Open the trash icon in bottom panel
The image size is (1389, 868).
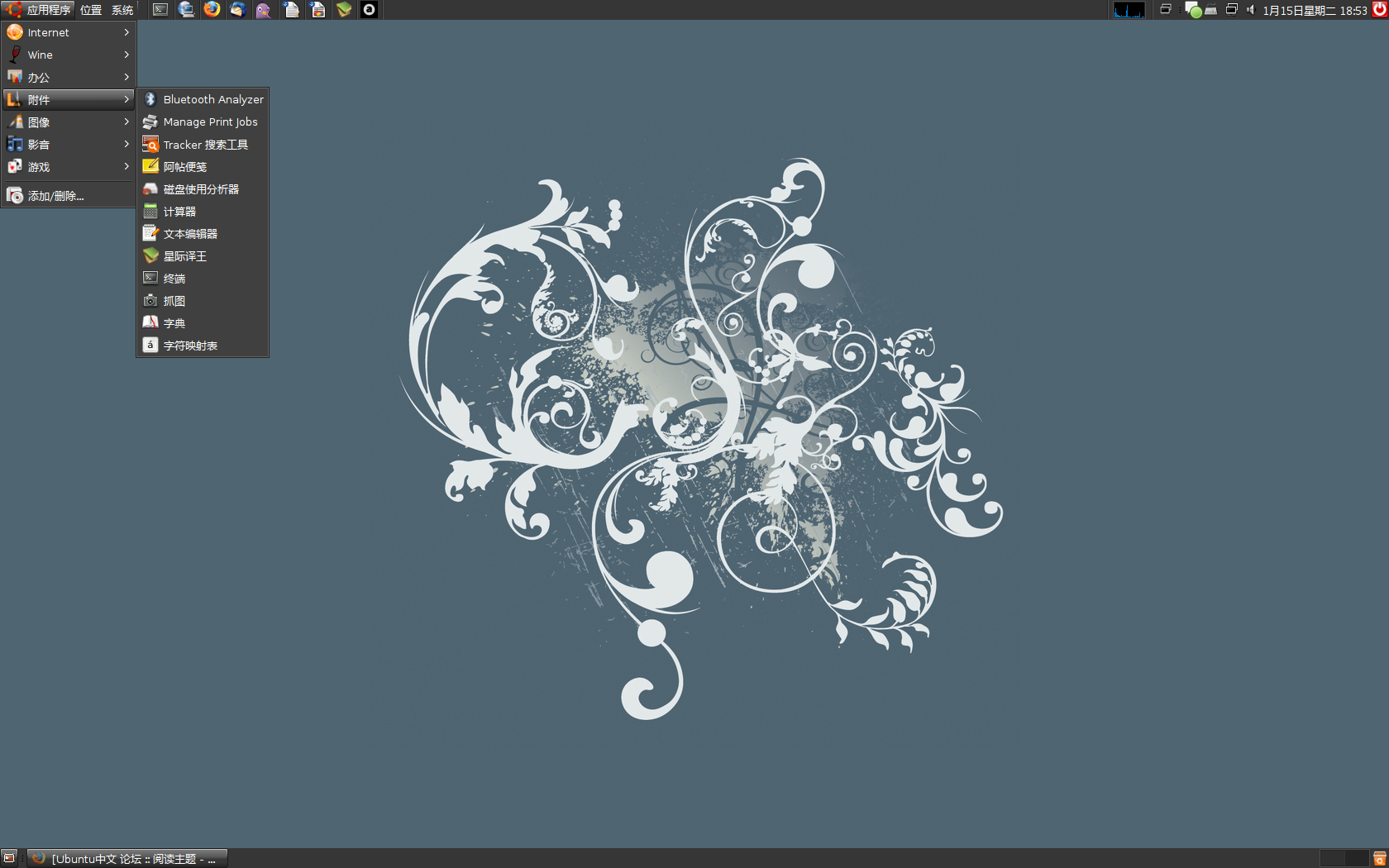pos(1379,858)
